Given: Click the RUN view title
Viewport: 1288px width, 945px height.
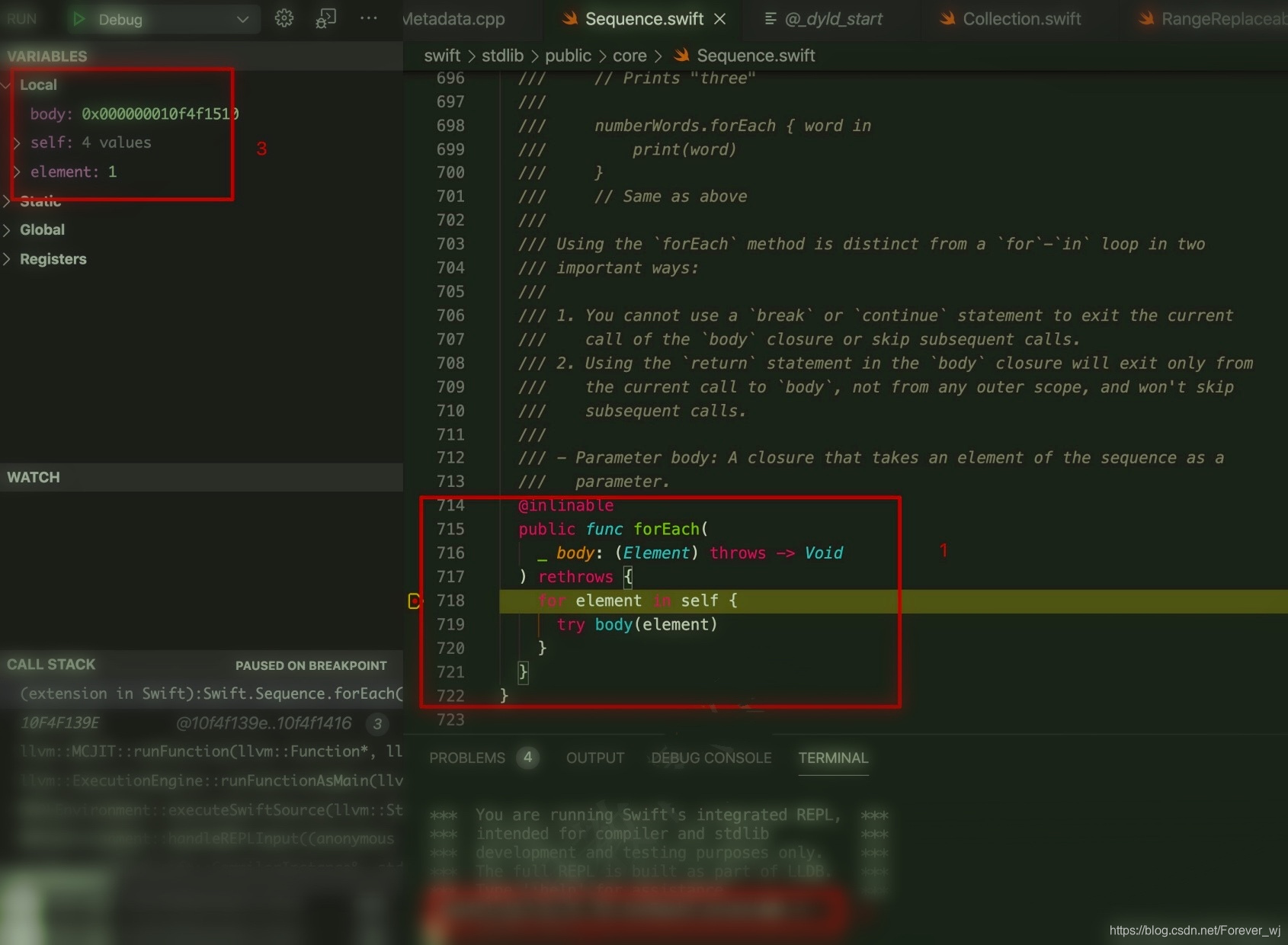Looking at the screenshot, I should click(21, 19).
